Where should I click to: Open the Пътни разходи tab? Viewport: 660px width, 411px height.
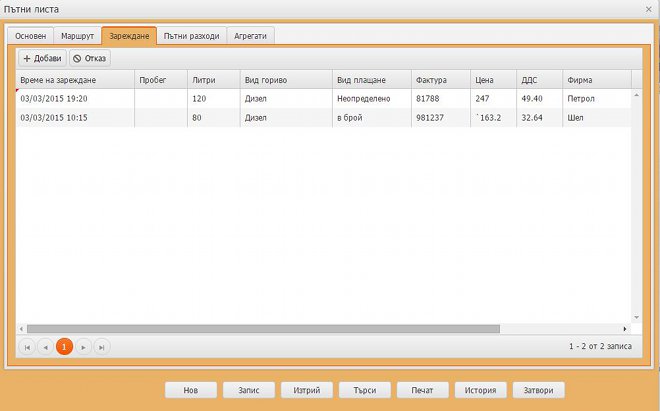[x=191, y=35]
